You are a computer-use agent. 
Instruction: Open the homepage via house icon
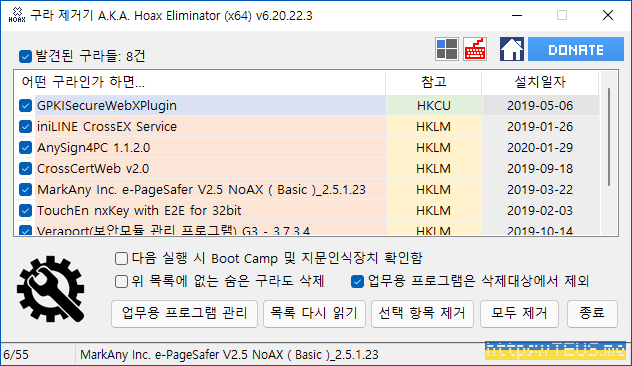click(512, 49)
